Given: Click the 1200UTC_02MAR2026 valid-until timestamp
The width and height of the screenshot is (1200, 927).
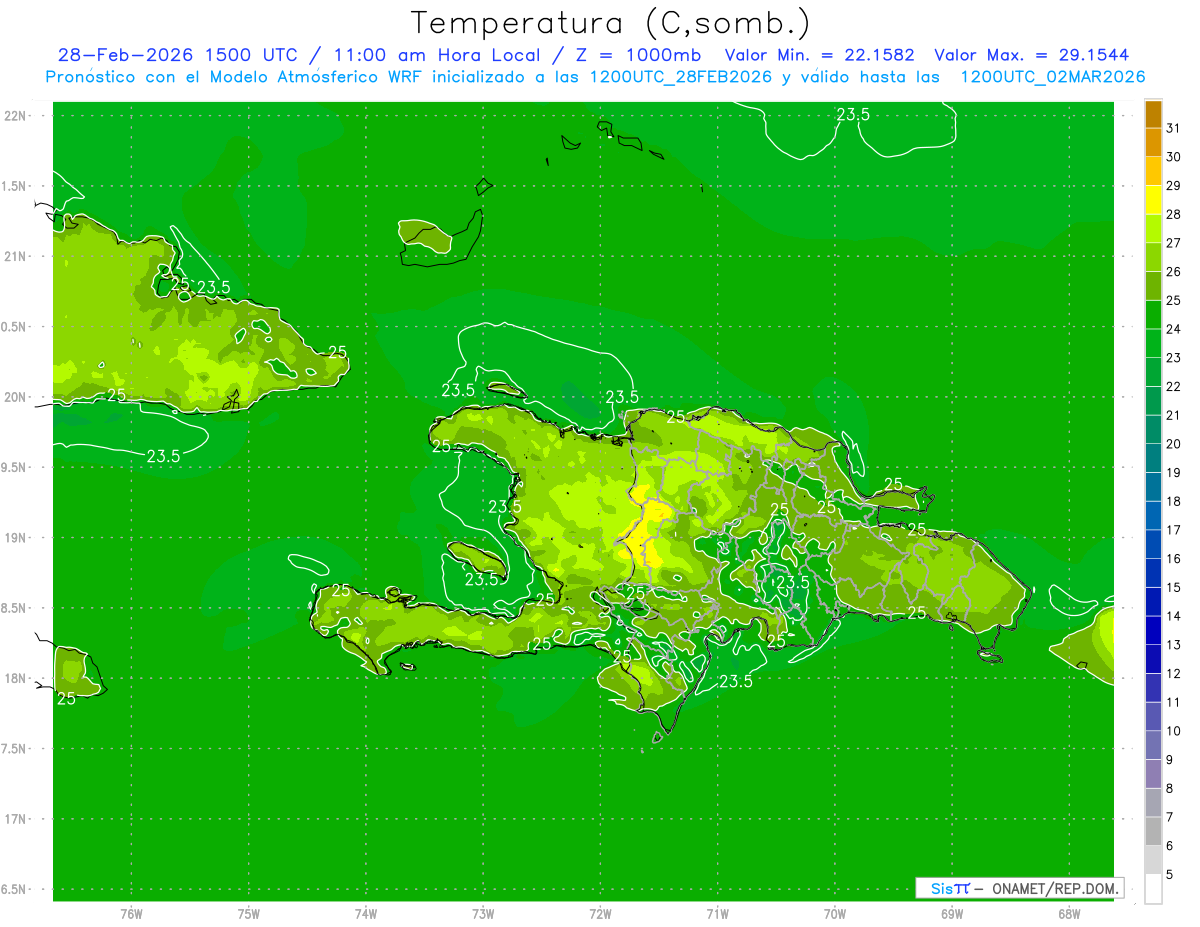Looking at the screenshot, I should [1052, 77].
